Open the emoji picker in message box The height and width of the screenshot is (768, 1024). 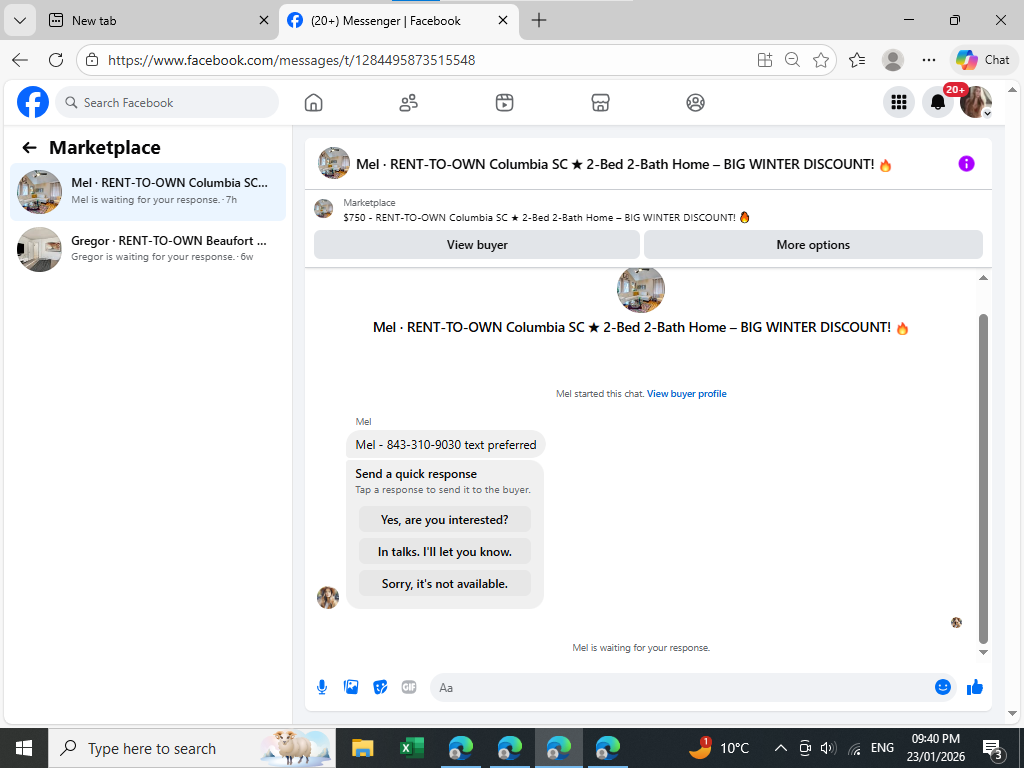(942, 687)
